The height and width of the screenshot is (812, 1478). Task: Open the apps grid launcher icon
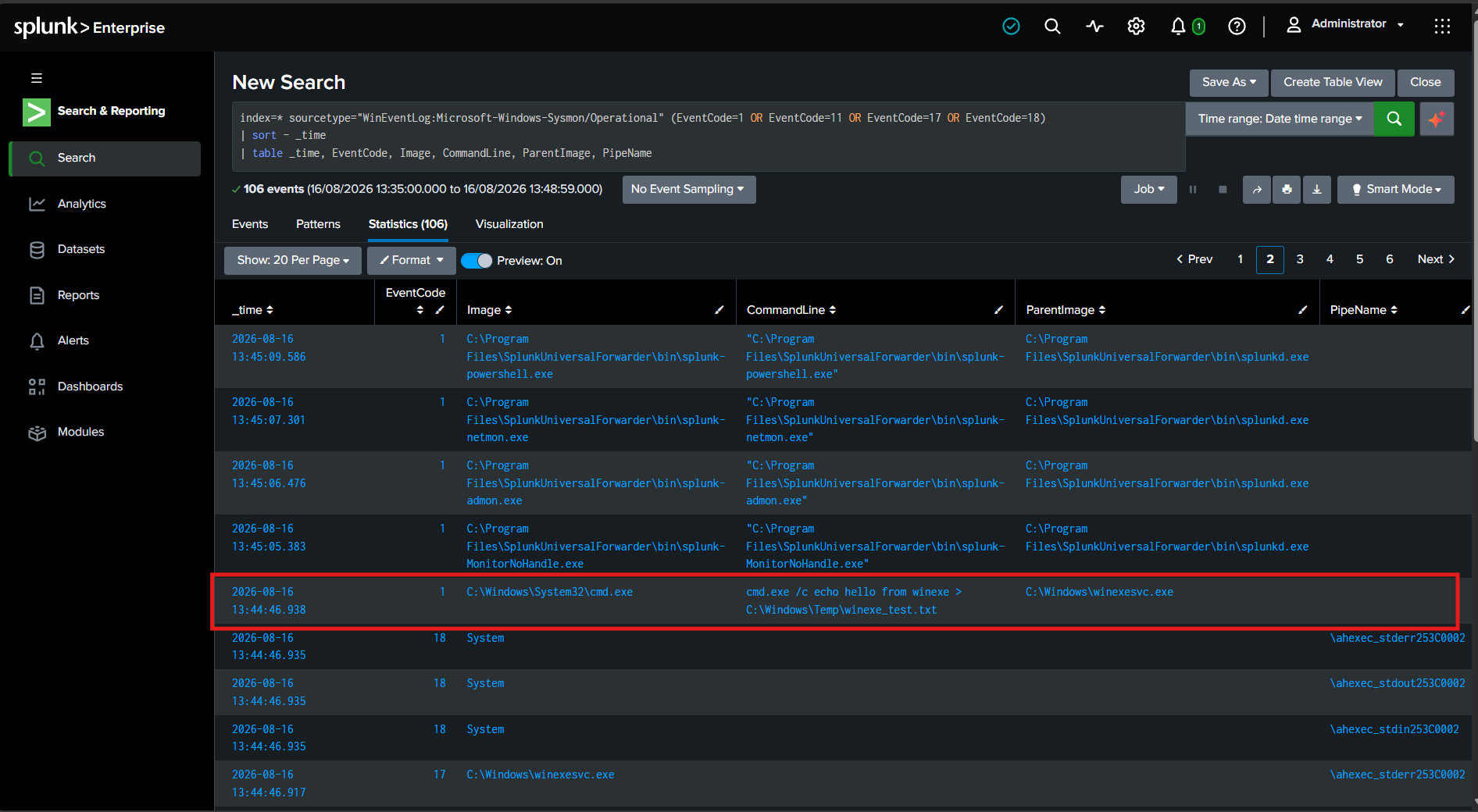[x=1442, y=27]
